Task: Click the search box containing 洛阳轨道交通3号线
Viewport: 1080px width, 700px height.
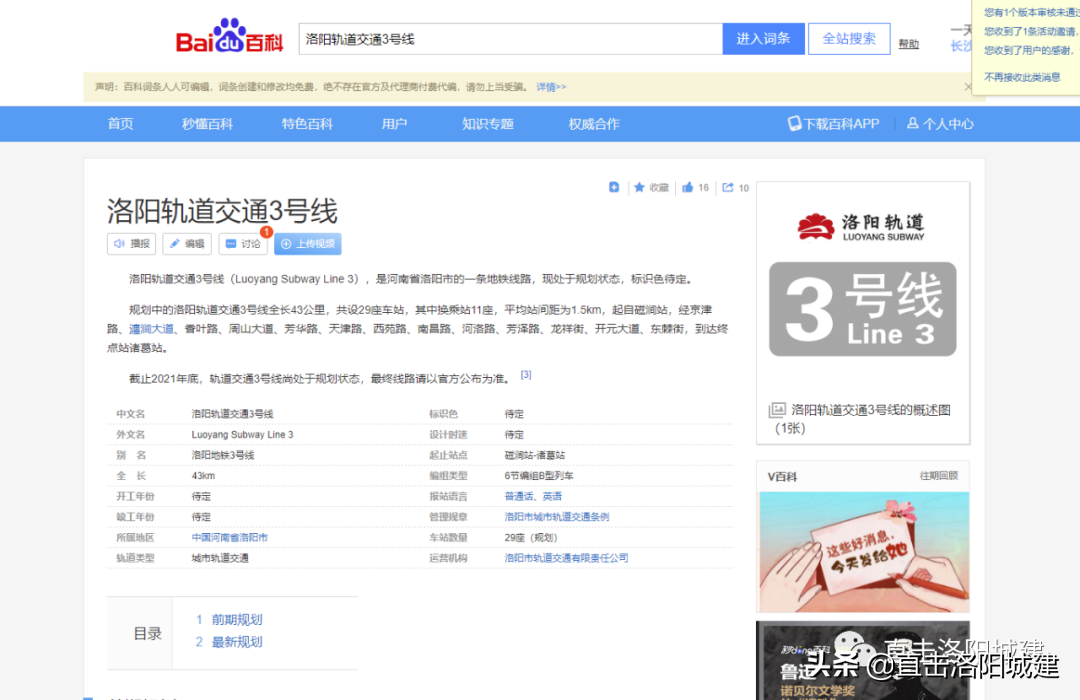Action: click(x=510, y=39)
